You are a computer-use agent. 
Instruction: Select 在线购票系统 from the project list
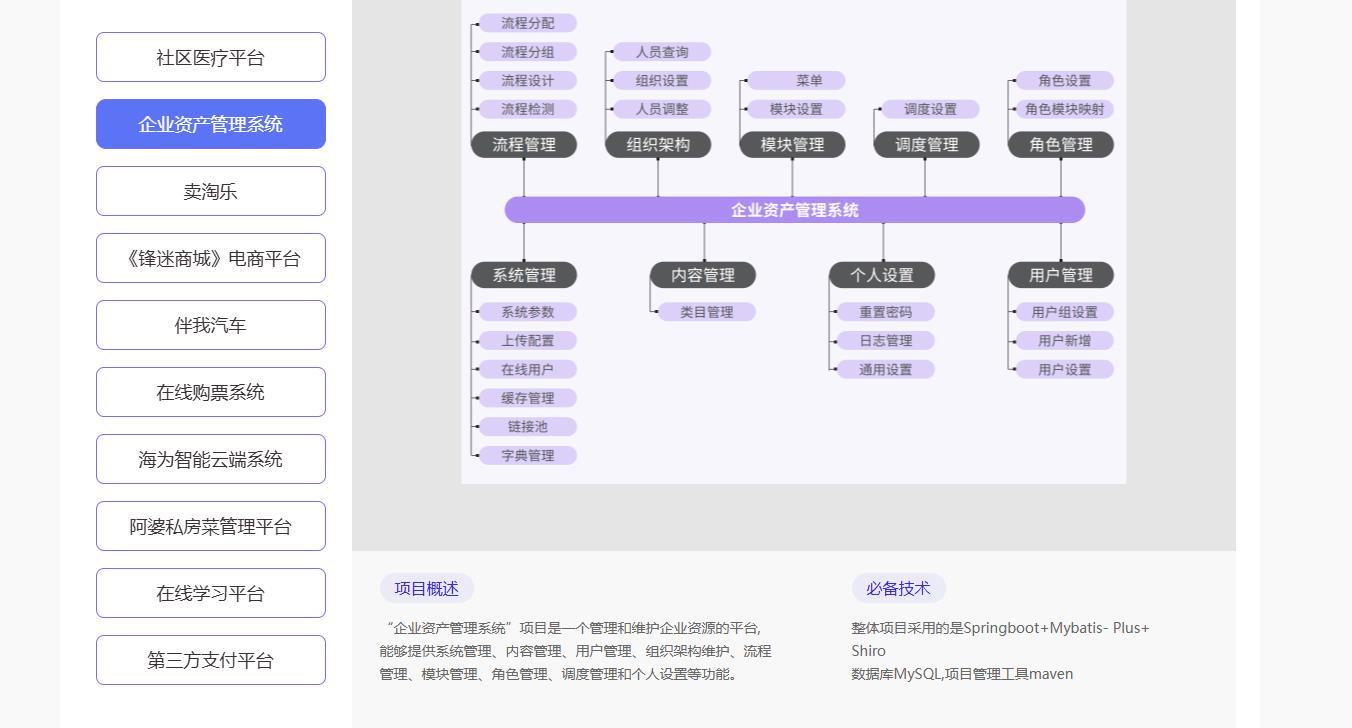[x=210, y=392]
